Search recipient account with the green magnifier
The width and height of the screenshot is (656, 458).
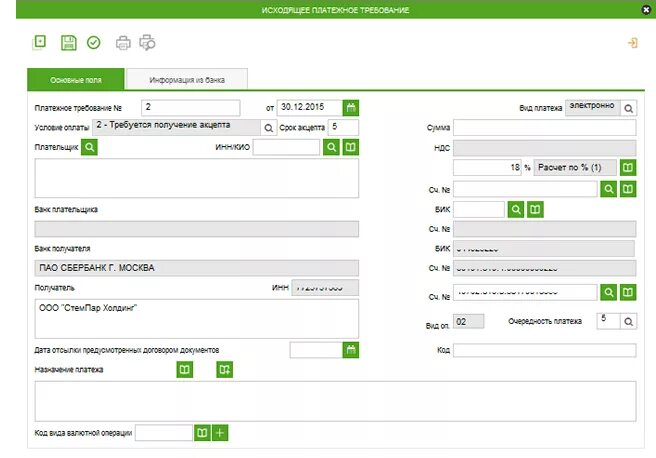(608, 292)
